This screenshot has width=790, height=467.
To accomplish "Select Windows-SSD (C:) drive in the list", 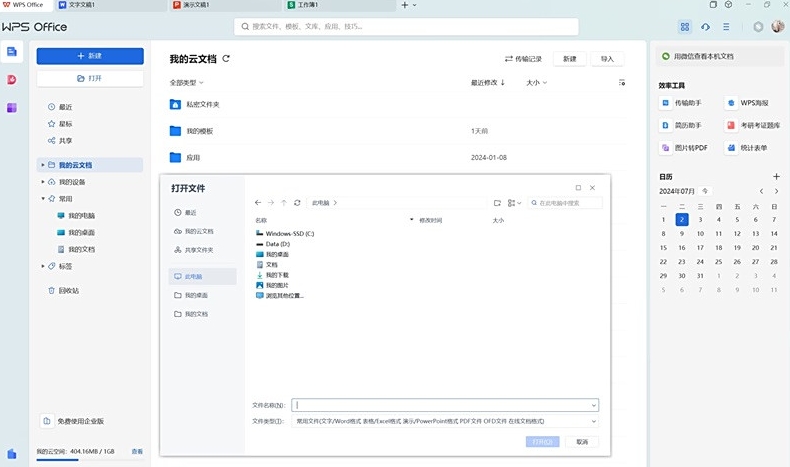I will point(289,233).
